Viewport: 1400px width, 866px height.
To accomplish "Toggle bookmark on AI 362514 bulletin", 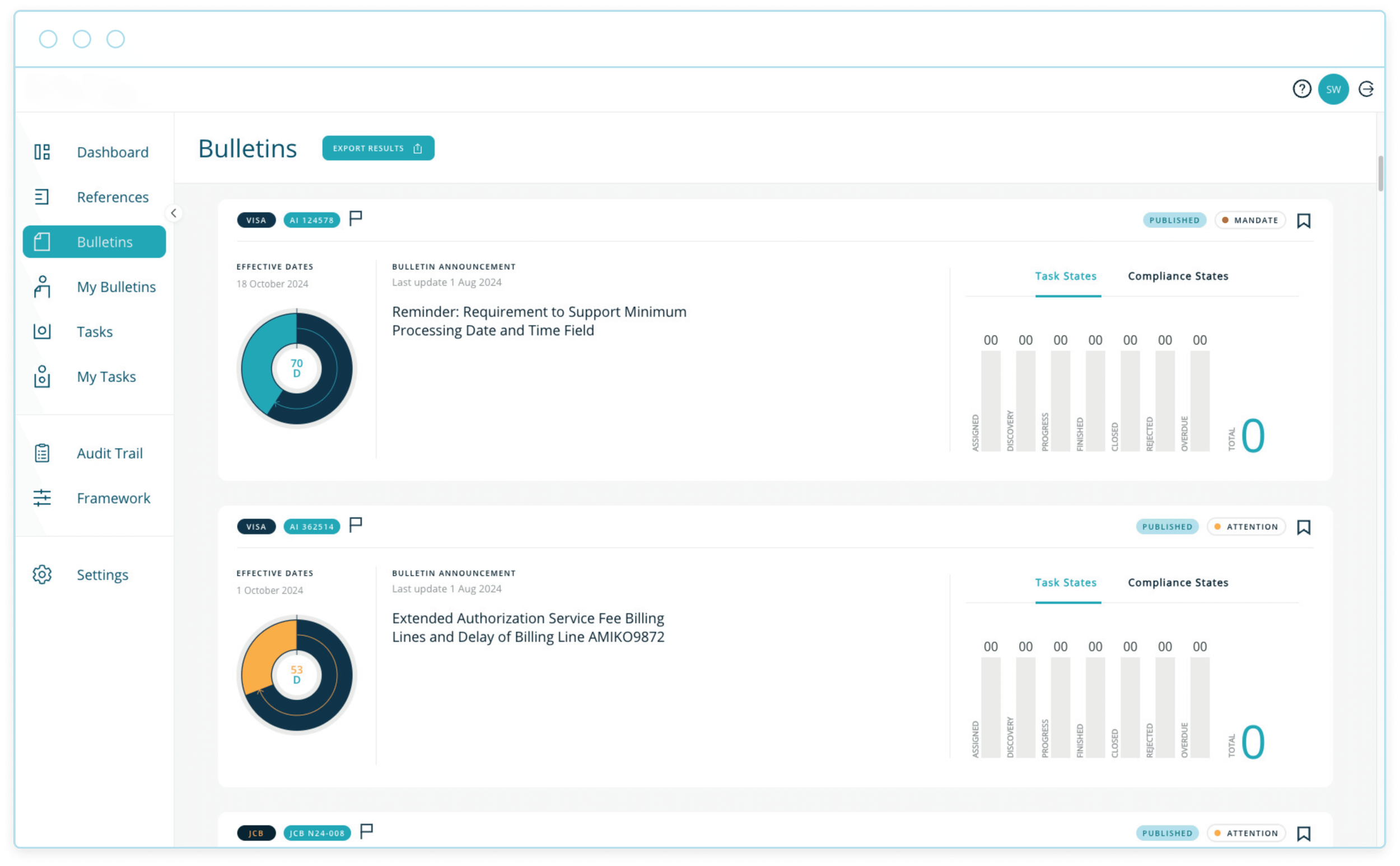I will tap(1304, 527).
